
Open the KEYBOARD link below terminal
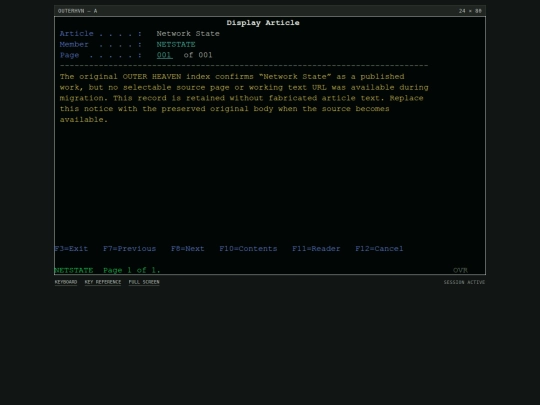pos(66,282)
